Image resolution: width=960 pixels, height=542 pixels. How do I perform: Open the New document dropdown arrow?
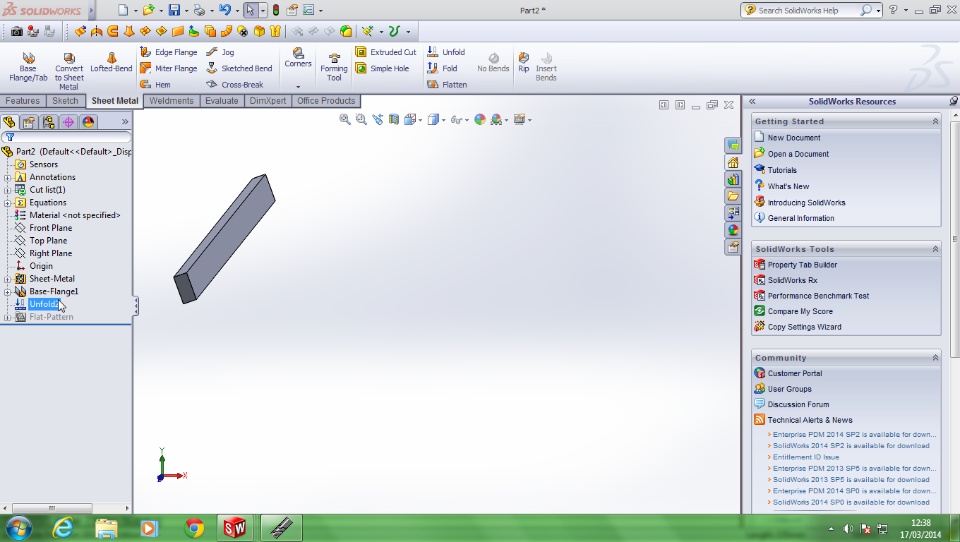point(135,10)
